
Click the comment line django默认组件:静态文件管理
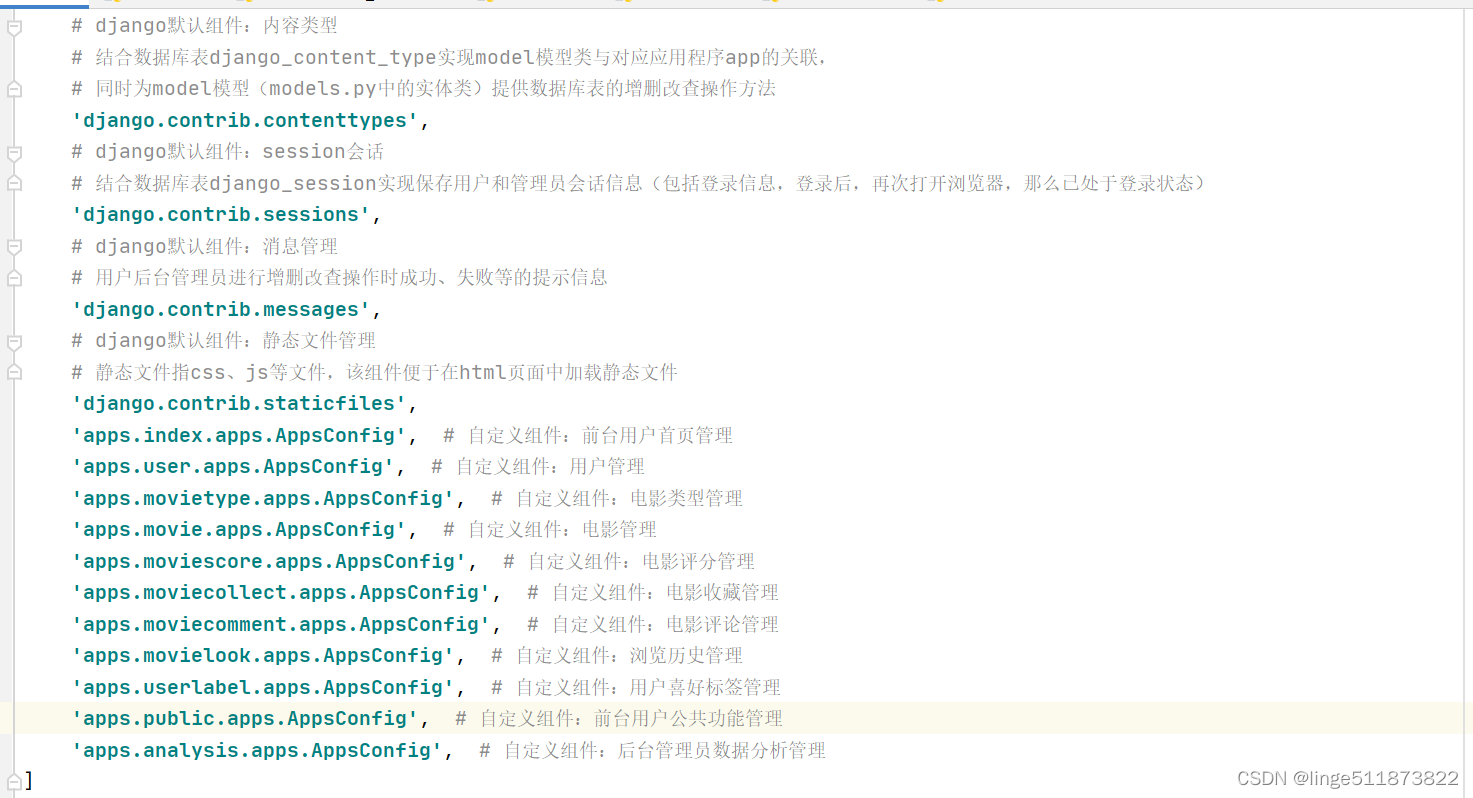[x=224, y=341]
